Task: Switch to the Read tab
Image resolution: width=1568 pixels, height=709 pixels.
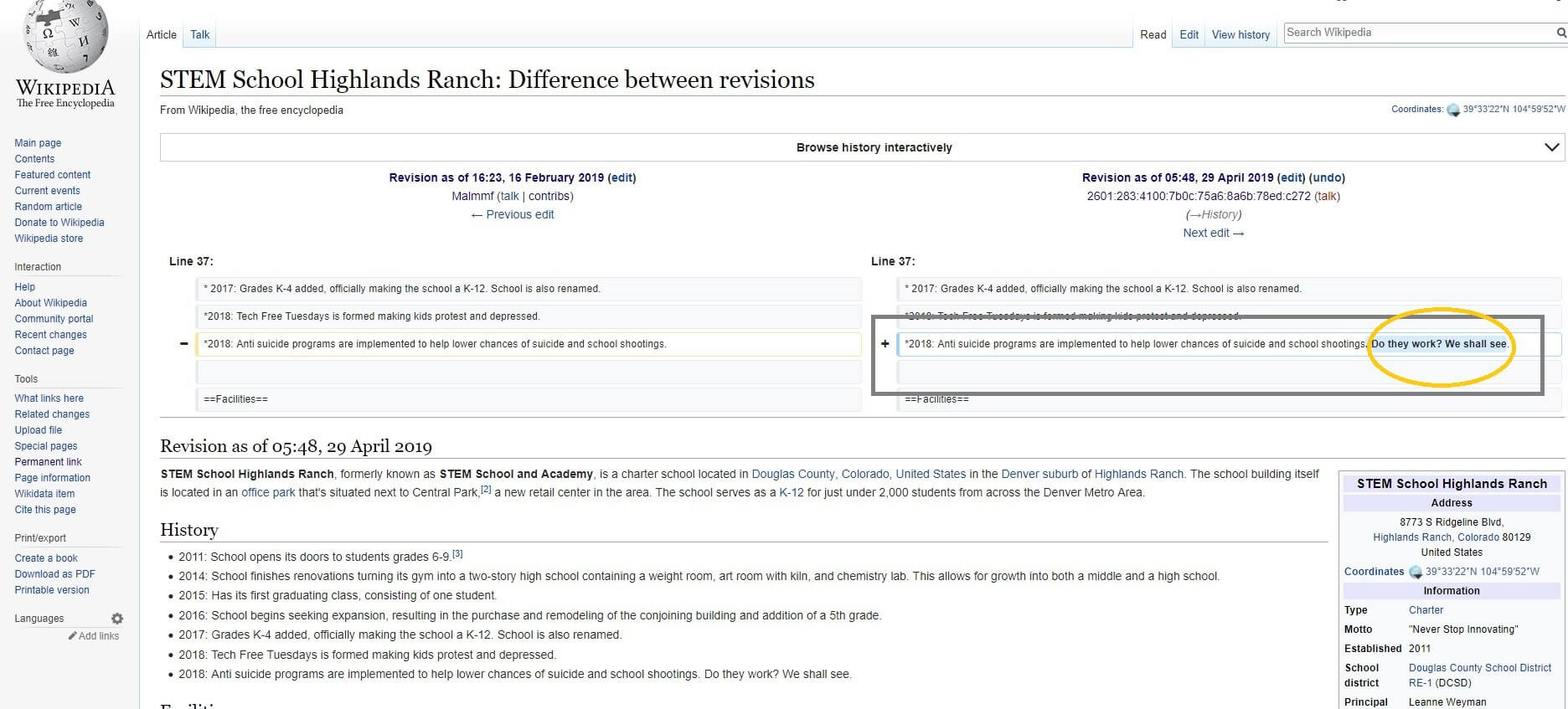Action: point(1153,34)
